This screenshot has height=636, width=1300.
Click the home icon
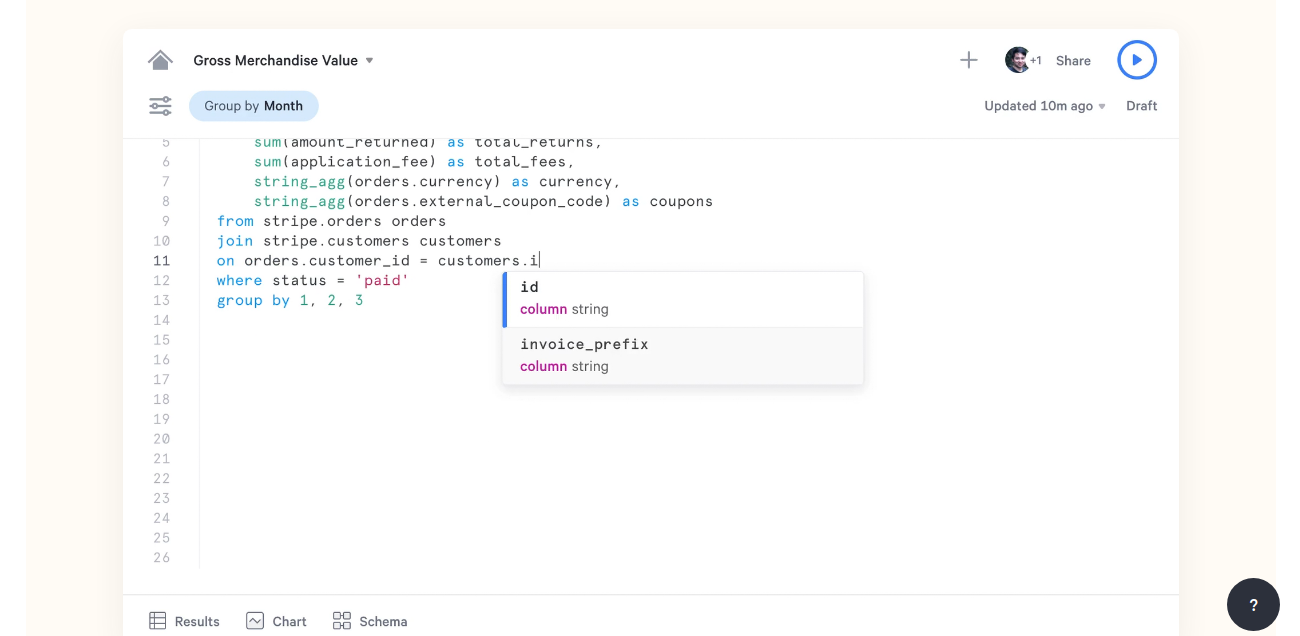[160, 61]
